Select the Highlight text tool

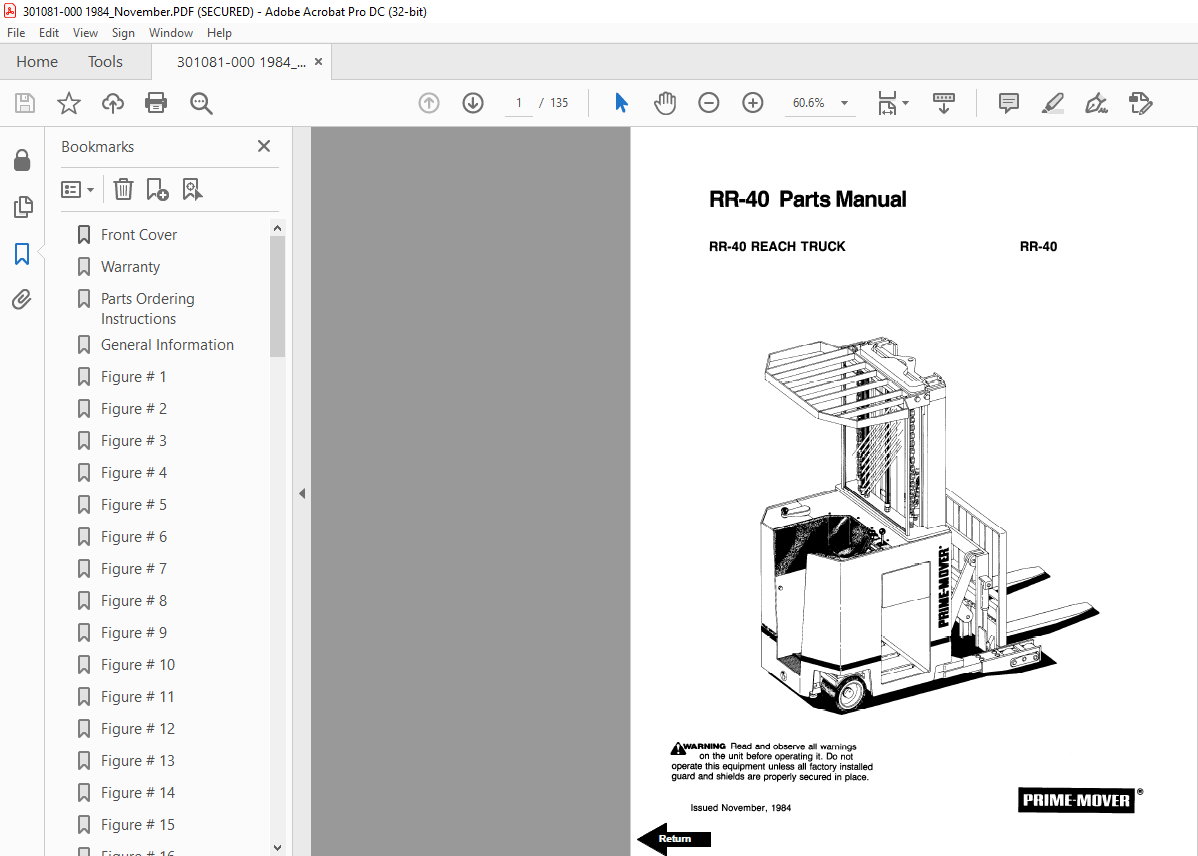[x=1053, y=103]
